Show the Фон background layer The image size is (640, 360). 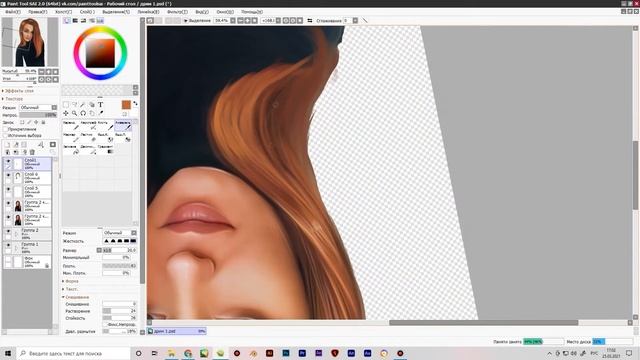[8, 259]
